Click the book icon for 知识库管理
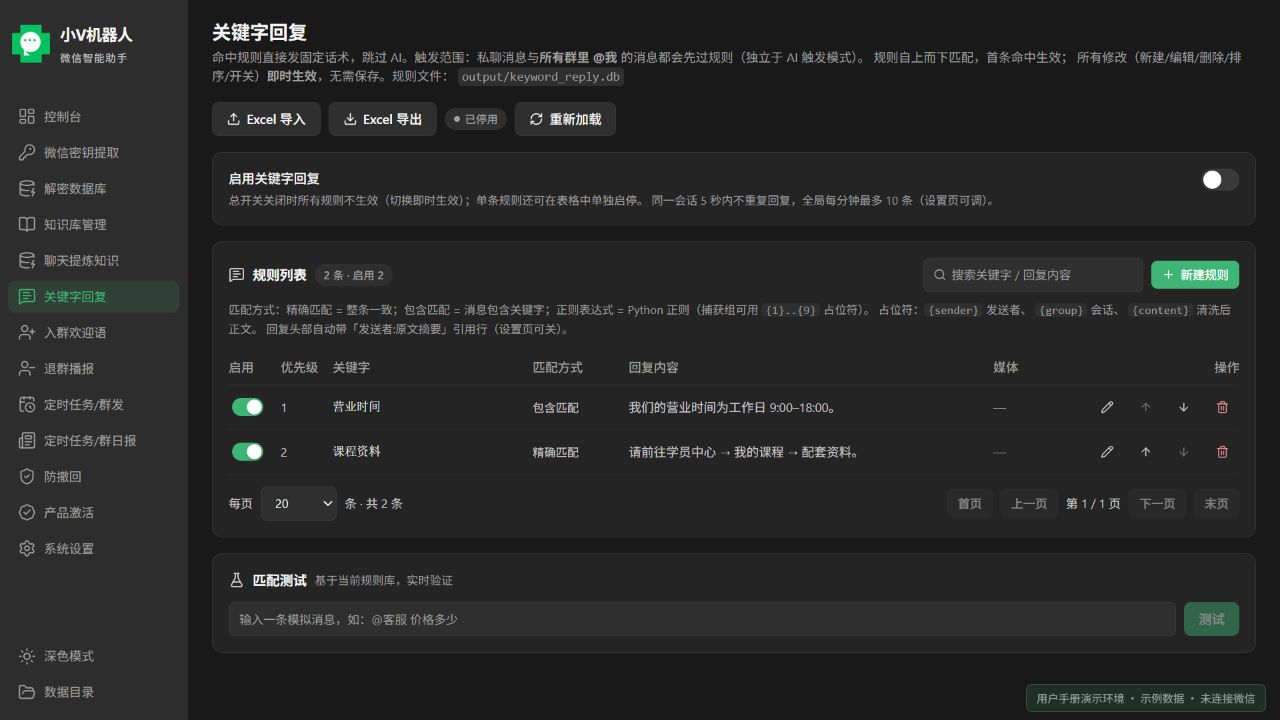 click(x=27, y=224)
